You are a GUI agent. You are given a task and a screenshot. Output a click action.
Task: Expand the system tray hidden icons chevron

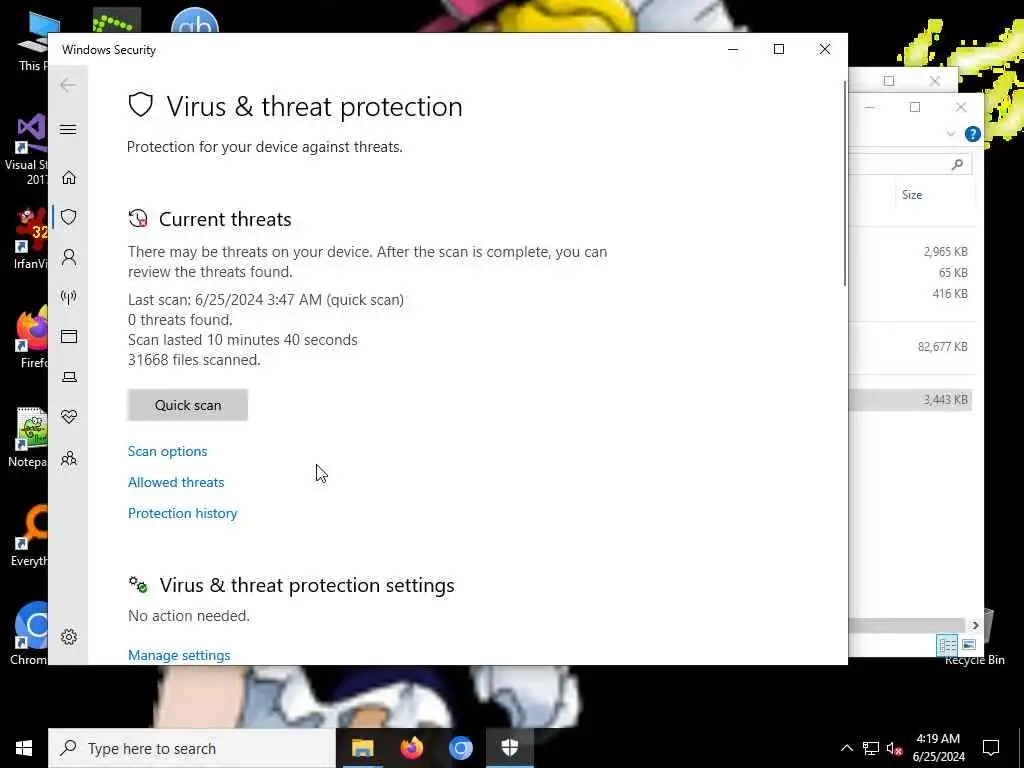point(846,748)
